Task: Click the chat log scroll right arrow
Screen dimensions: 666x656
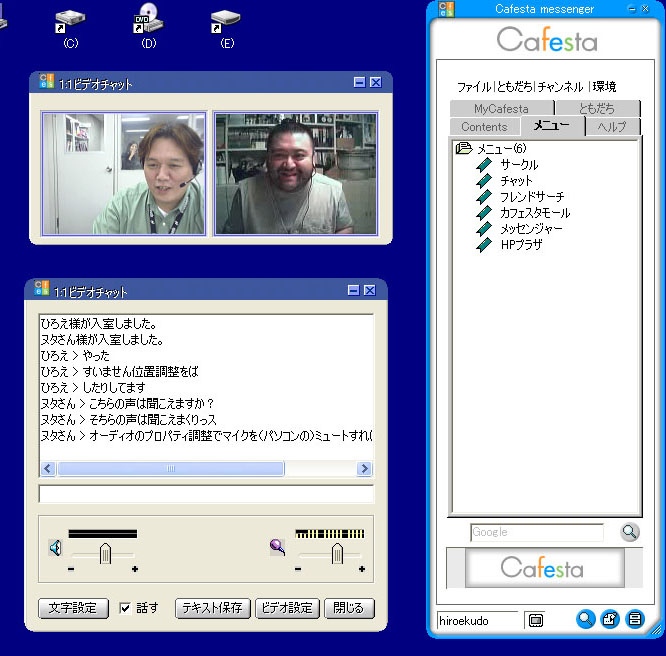Action: [364, 468]
